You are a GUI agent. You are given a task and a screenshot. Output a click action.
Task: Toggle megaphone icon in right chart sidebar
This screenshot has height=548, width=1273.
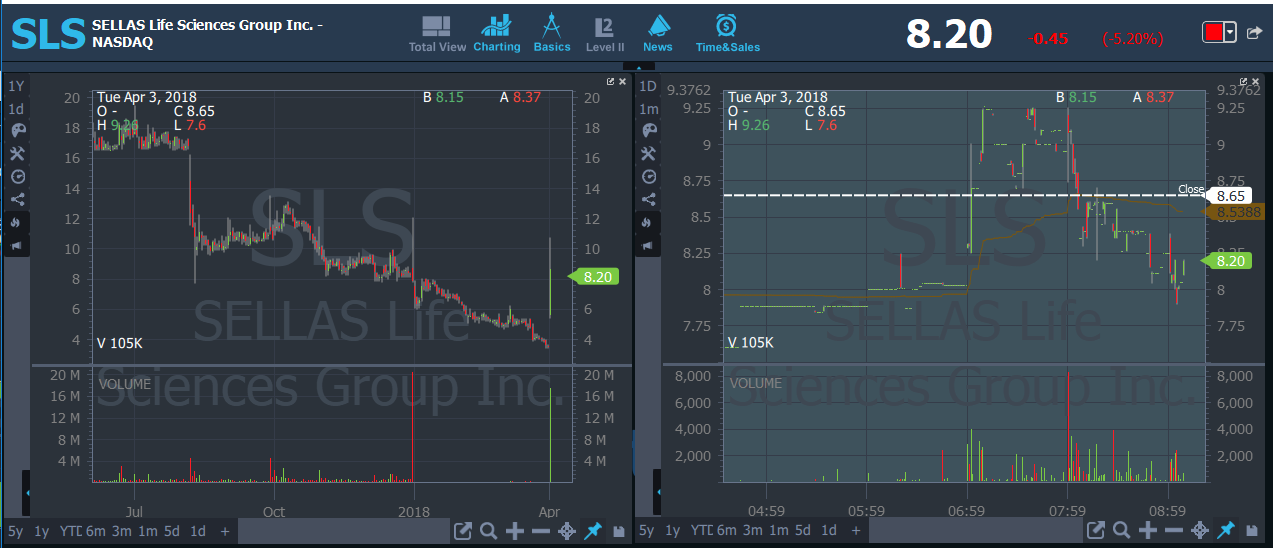[x=648, y=245]
